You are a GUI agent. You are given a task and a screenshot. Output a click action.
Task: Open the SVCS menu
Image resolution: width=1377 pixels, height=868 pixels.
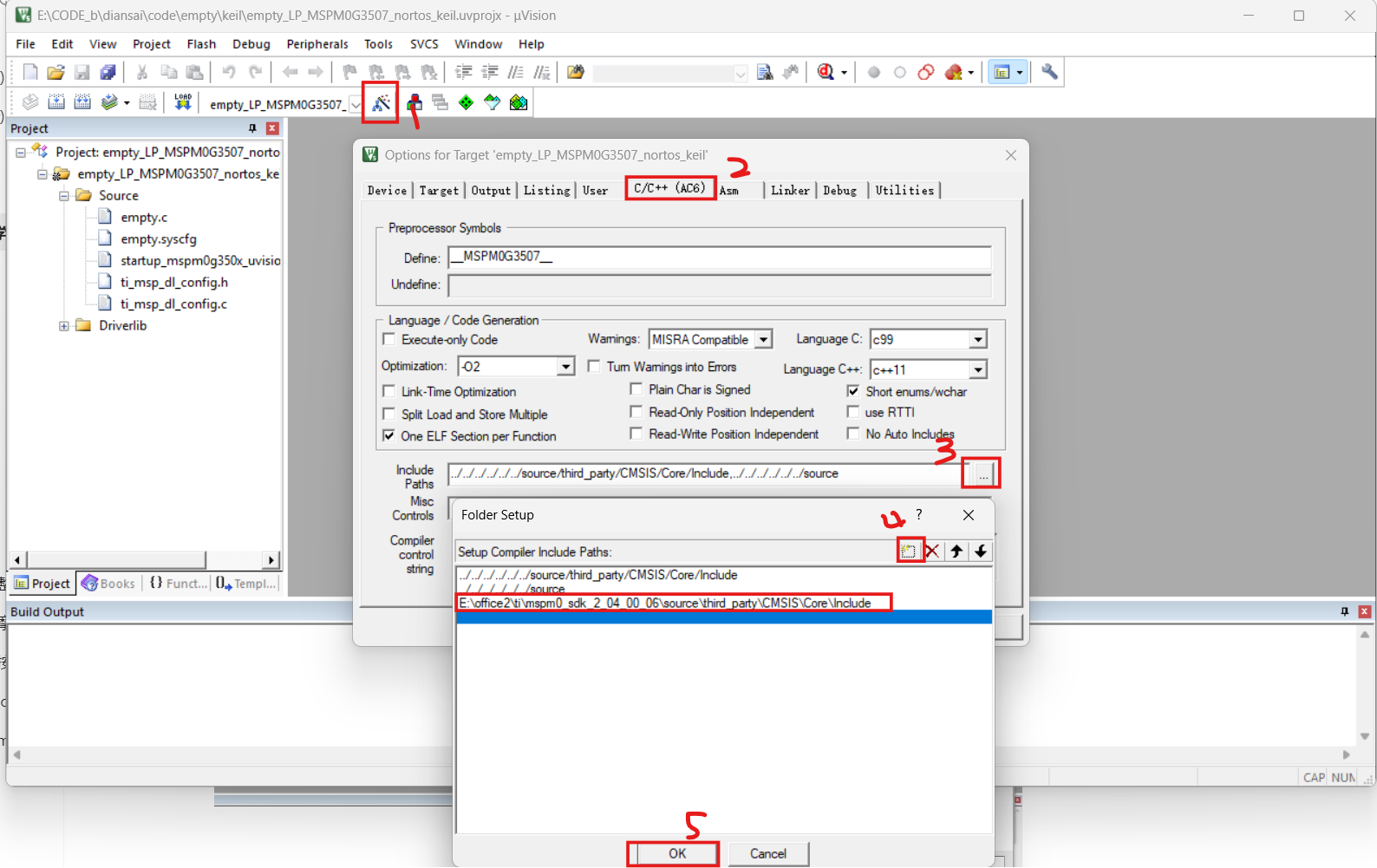424,44
